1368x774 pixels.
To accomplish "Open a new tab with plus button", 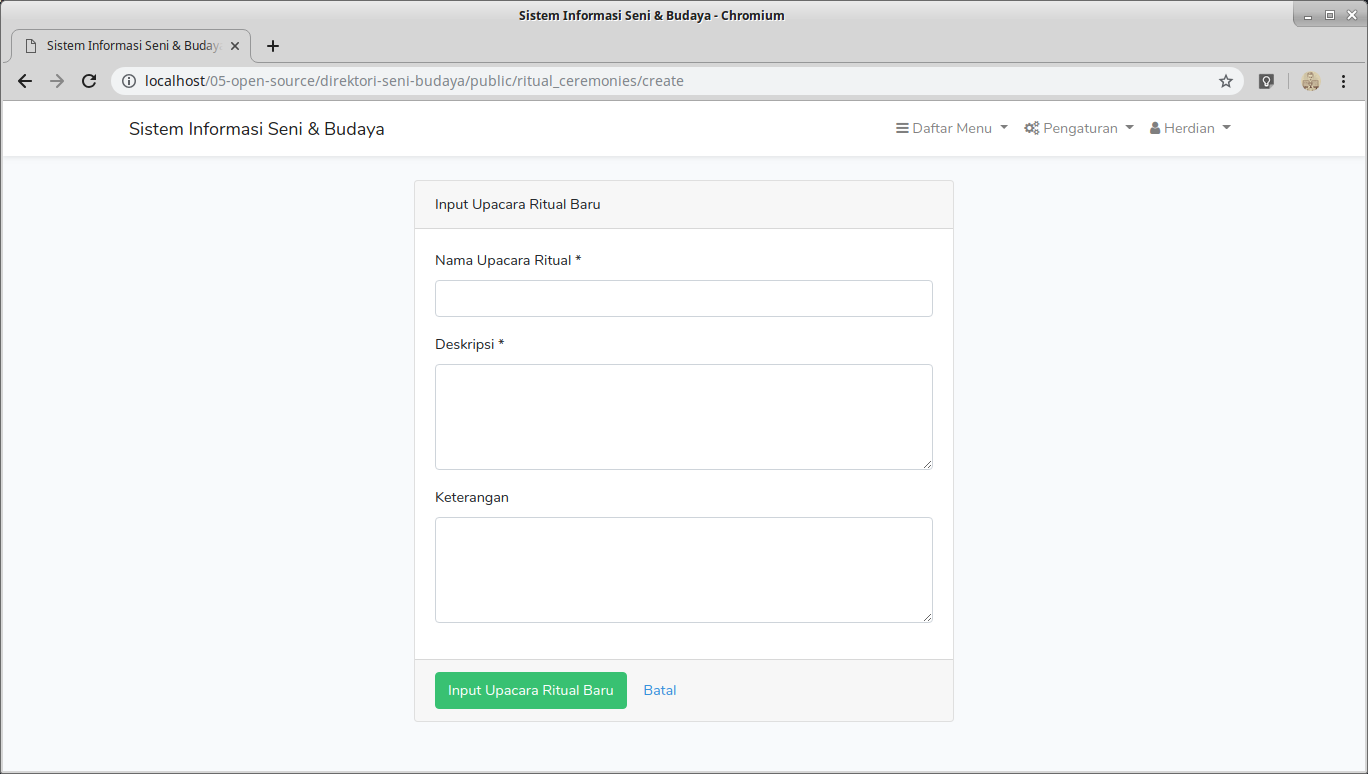I will pos(273,46).
